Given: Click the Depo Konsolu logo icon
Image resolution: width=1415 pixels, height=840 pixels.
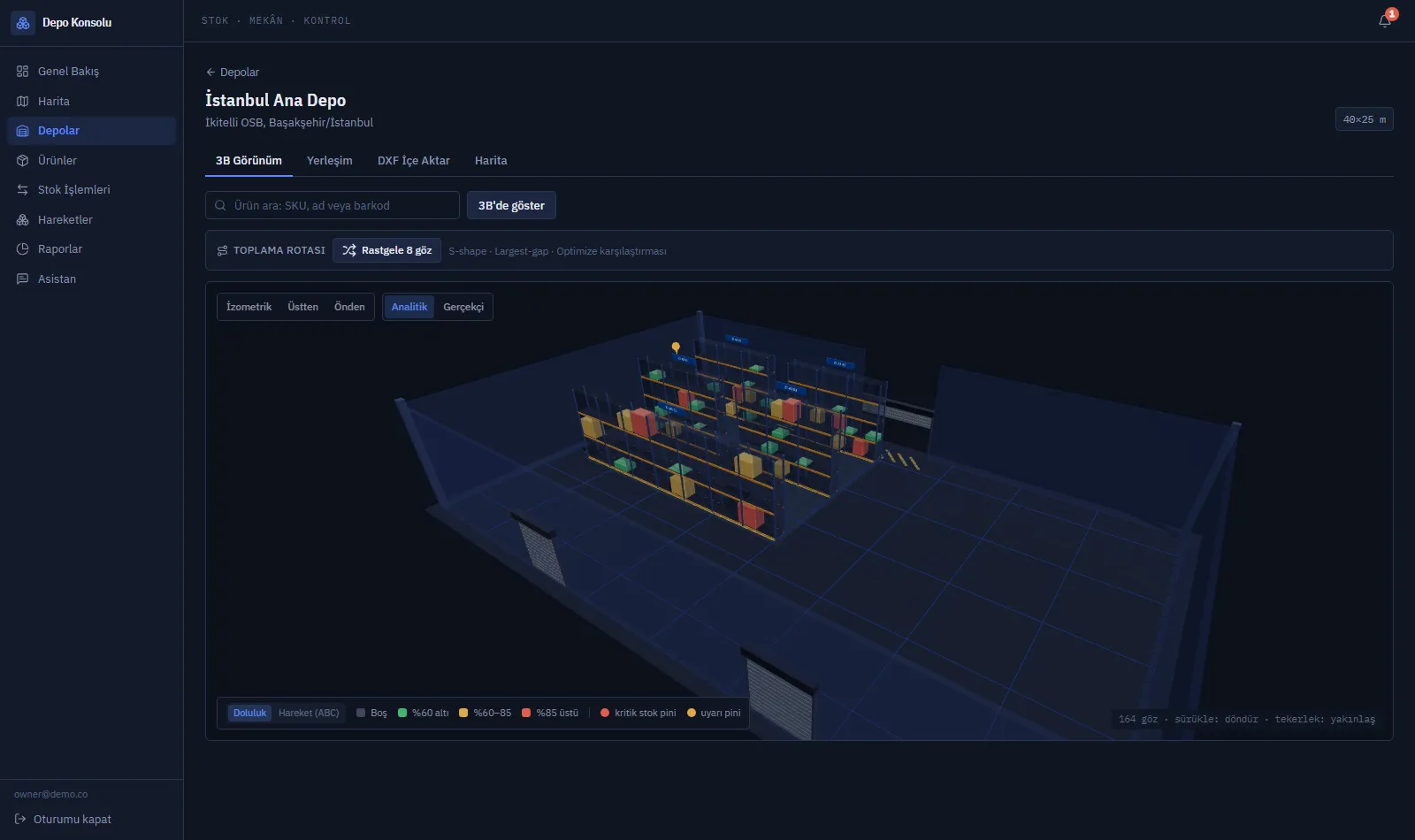Looking at the screenshot, I should pyautogui.click(x=23, y=23).
